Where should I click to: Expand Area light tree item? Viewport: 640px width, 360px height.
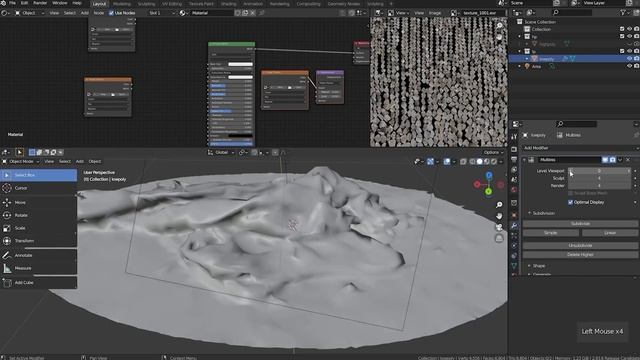click(520, 66)
